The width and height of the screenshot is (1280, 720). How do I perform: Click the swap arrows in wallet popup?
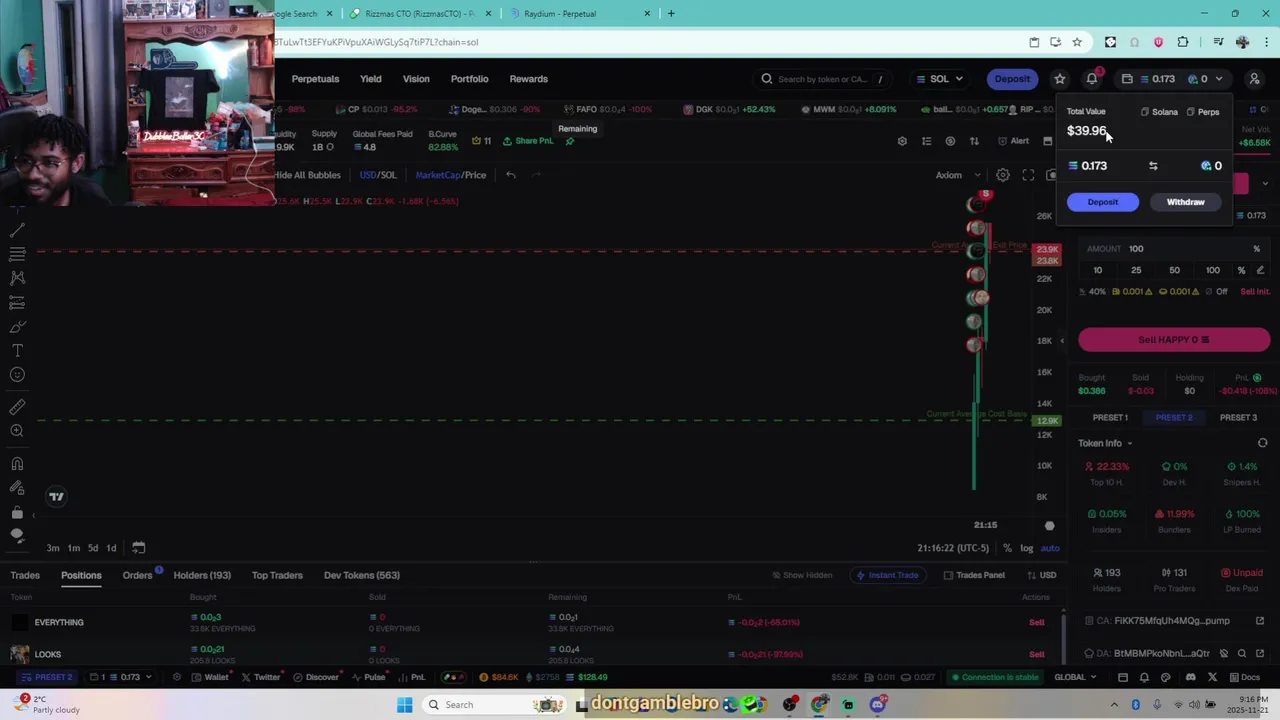click(1153, 166)
